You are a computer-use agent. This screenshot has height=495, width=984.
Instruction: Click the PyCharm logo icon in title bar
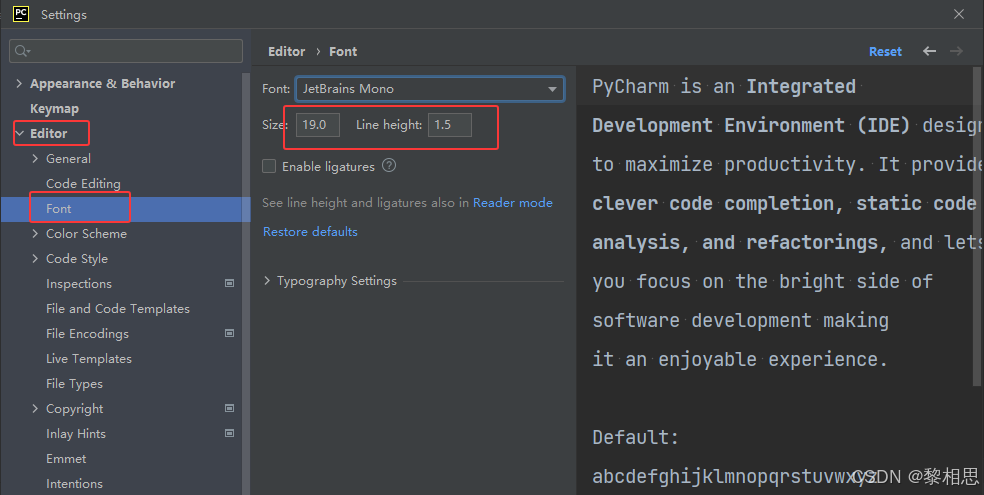click(x=21, y=14)
